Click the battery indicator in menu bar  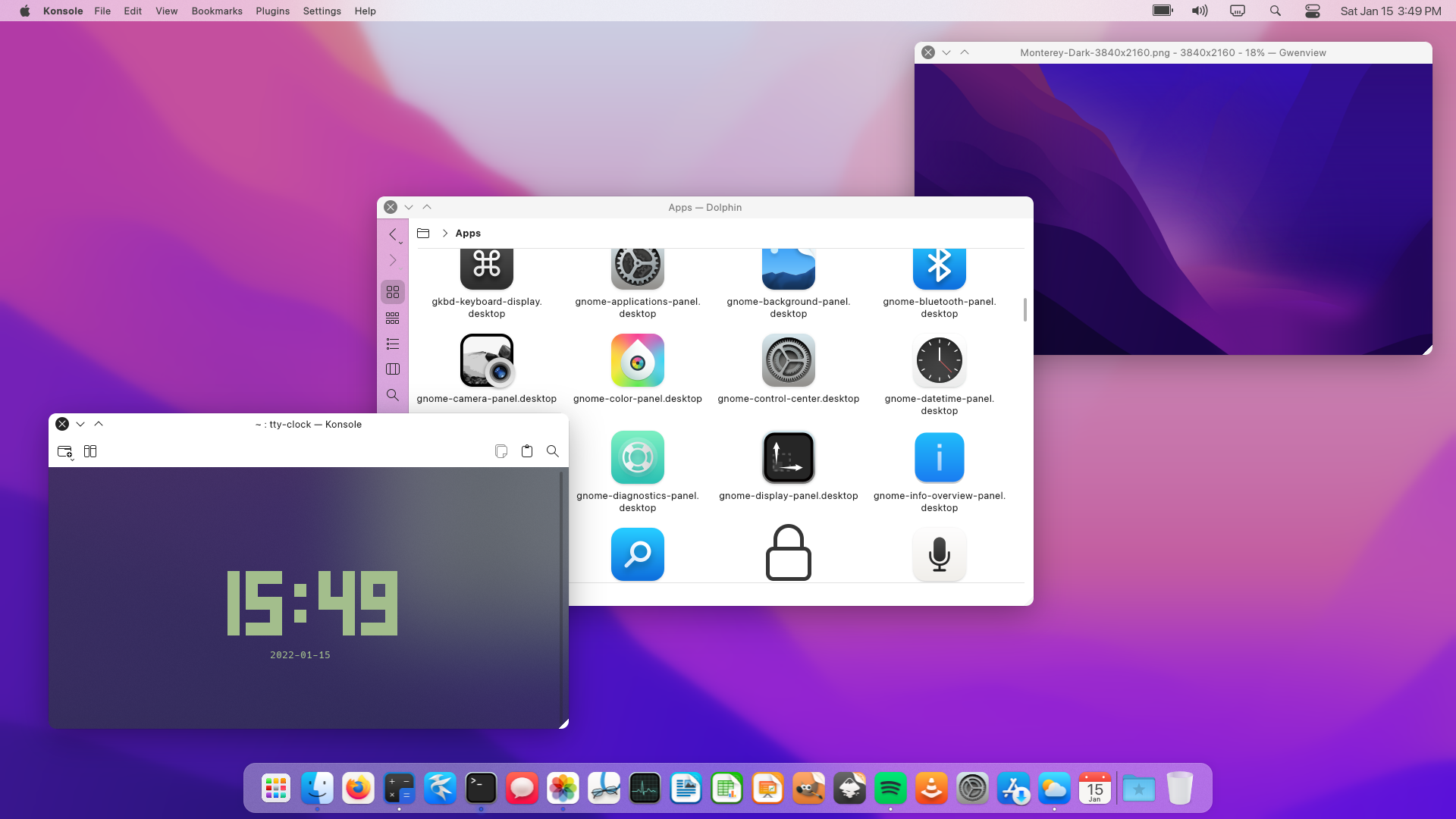point(1163,11)
